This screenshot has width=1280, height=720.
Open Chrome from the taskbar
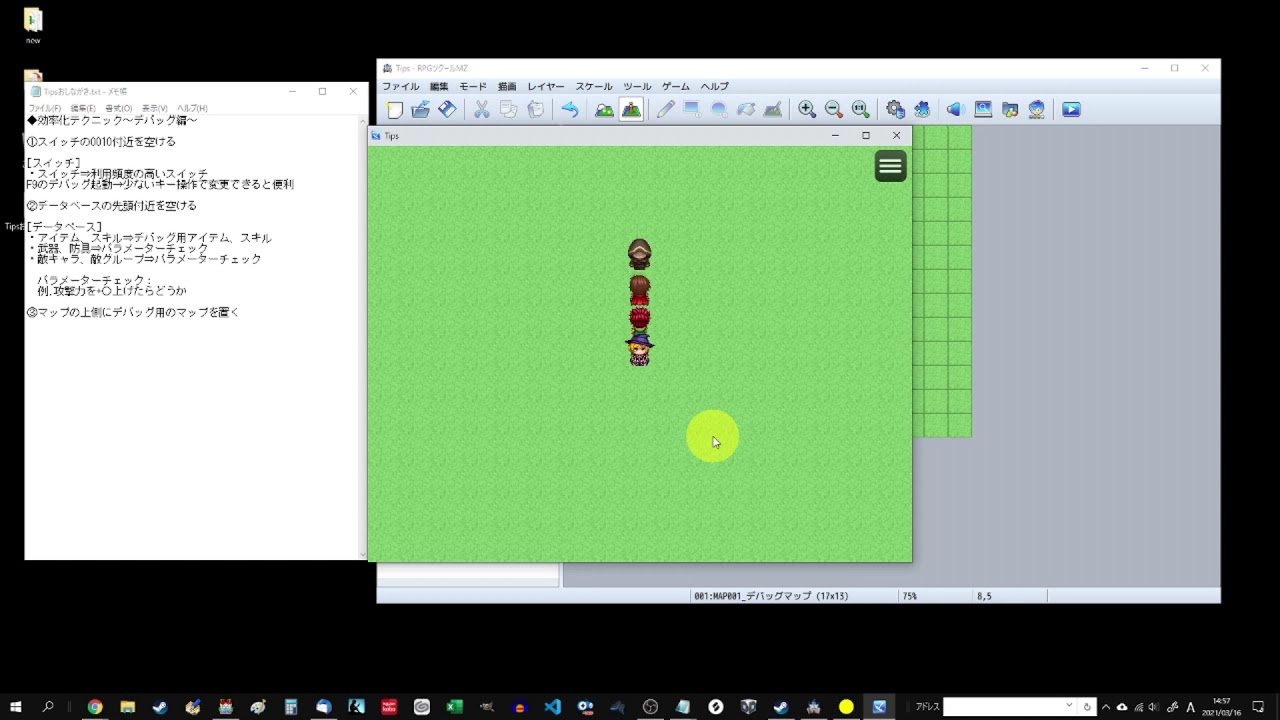pos(95,707)
